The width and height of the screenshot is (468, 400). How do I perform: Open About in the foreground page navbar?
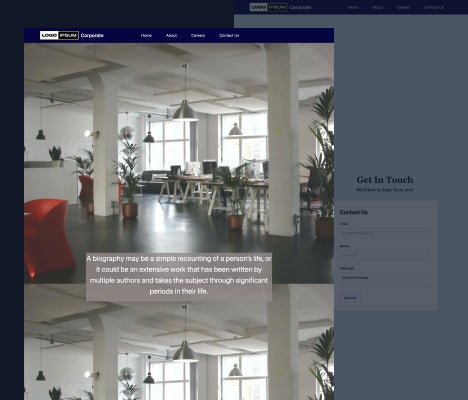point(171,35)
